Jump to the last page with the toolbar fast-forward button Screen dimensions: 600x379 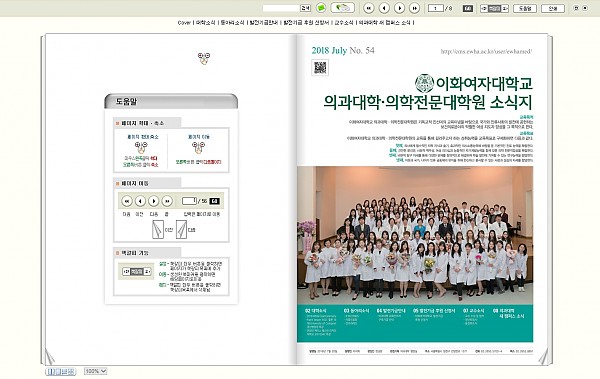click(x=414, y=8)
